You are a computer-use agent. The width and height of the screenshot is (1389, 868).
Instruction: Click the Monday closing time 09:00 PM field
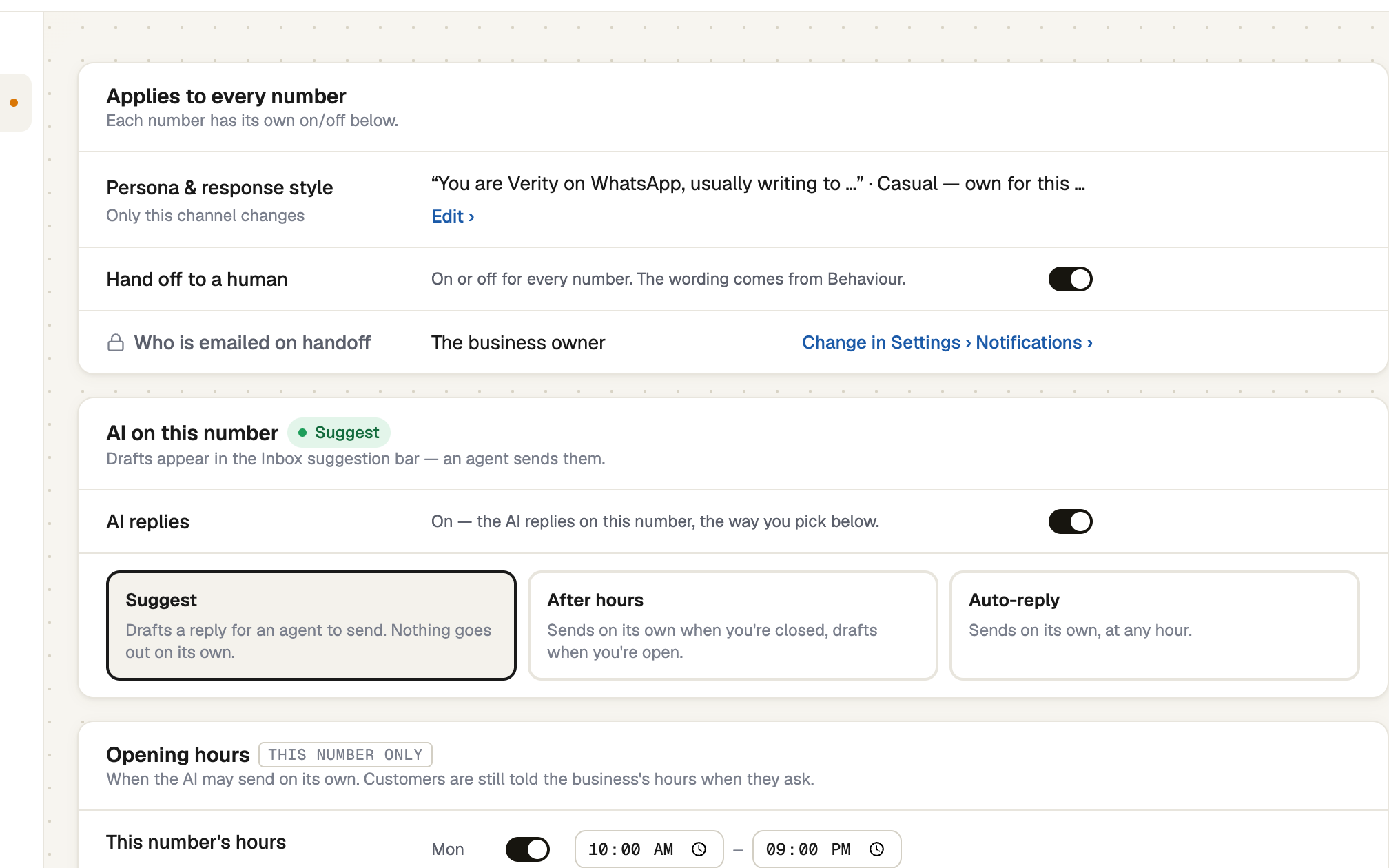[x=826, y=849]
